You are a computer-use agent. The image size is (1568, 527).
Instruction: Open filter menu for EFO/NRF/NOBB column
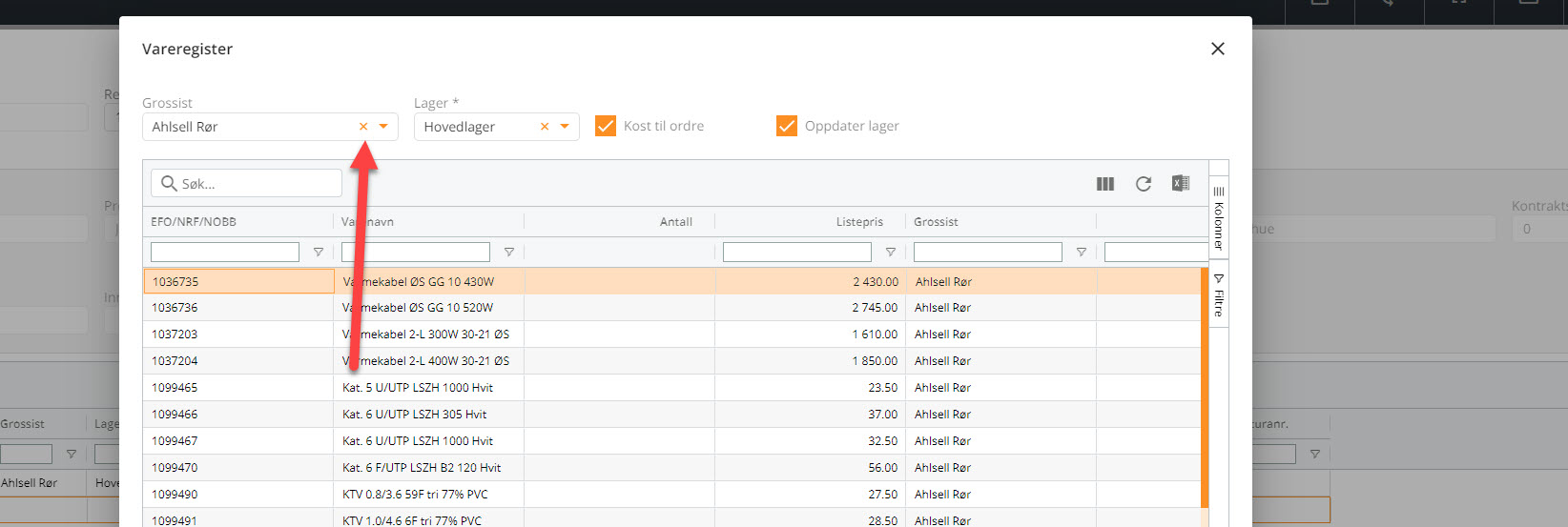[319, 253]
